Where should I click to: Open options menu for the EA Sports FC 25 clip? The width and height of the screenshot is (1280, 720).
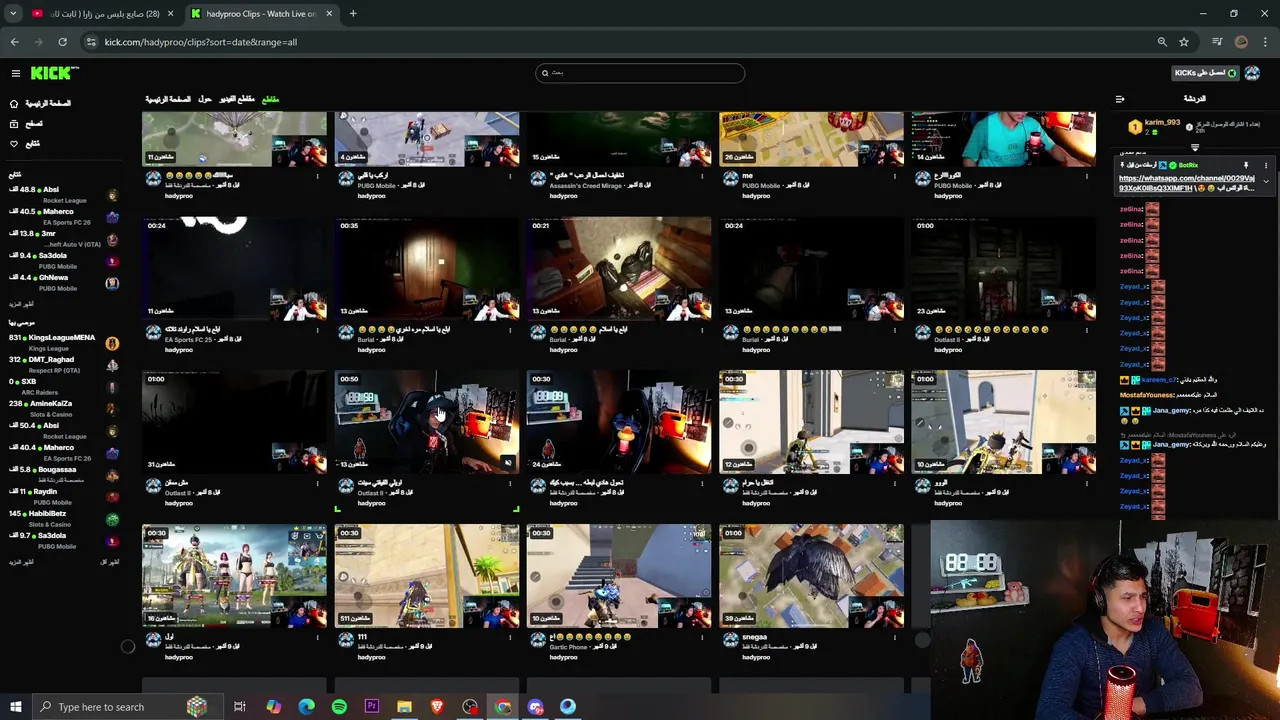pos(318,331)
